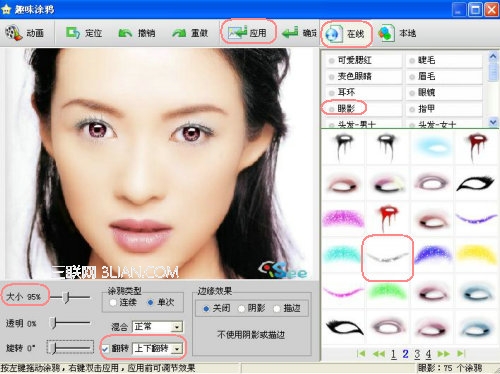This screenshot has height=374, width=500.
Task: Select the 睫毛 category
Action: [444, 60]
